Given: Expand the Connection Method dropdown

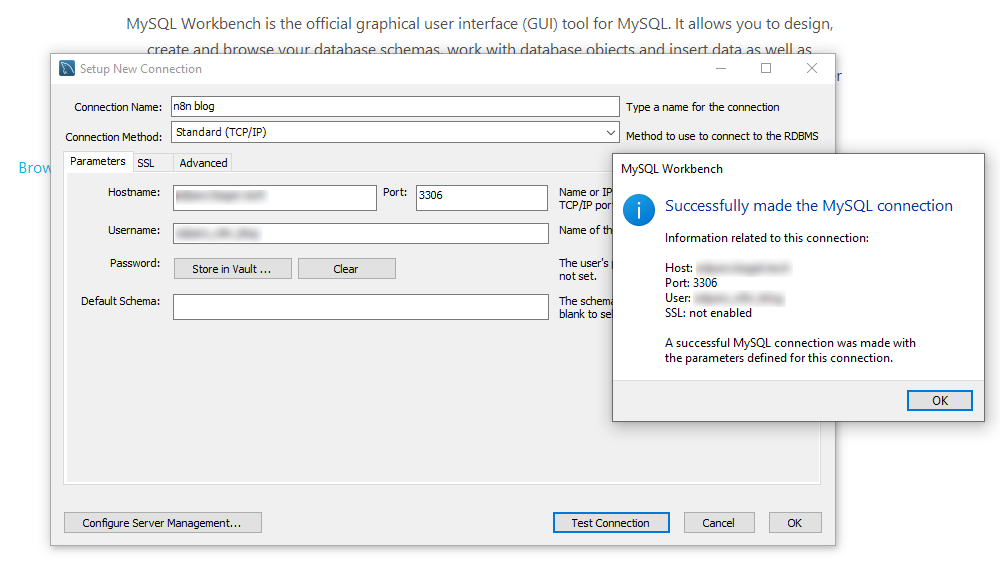Looking at the screenshot, I should click(610, 132).
